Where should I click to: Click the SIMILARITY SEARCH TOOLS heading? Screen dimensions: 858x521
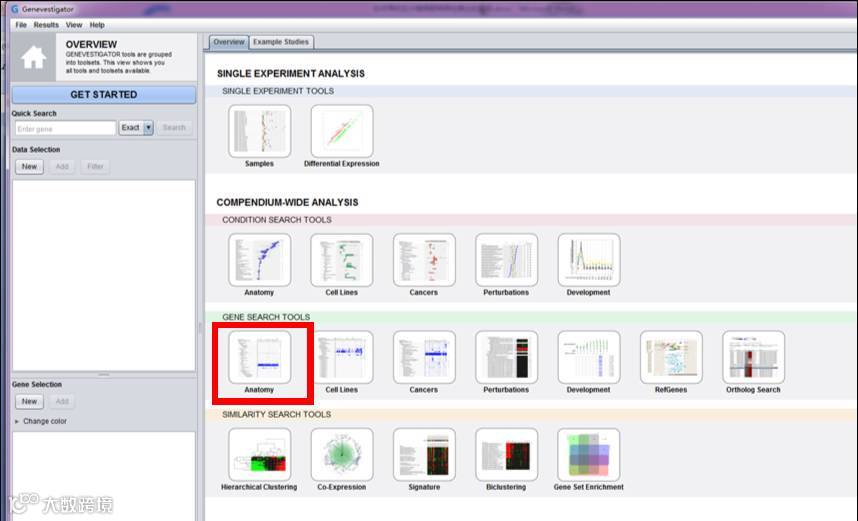pyautogui.click(x=276, y=414)
